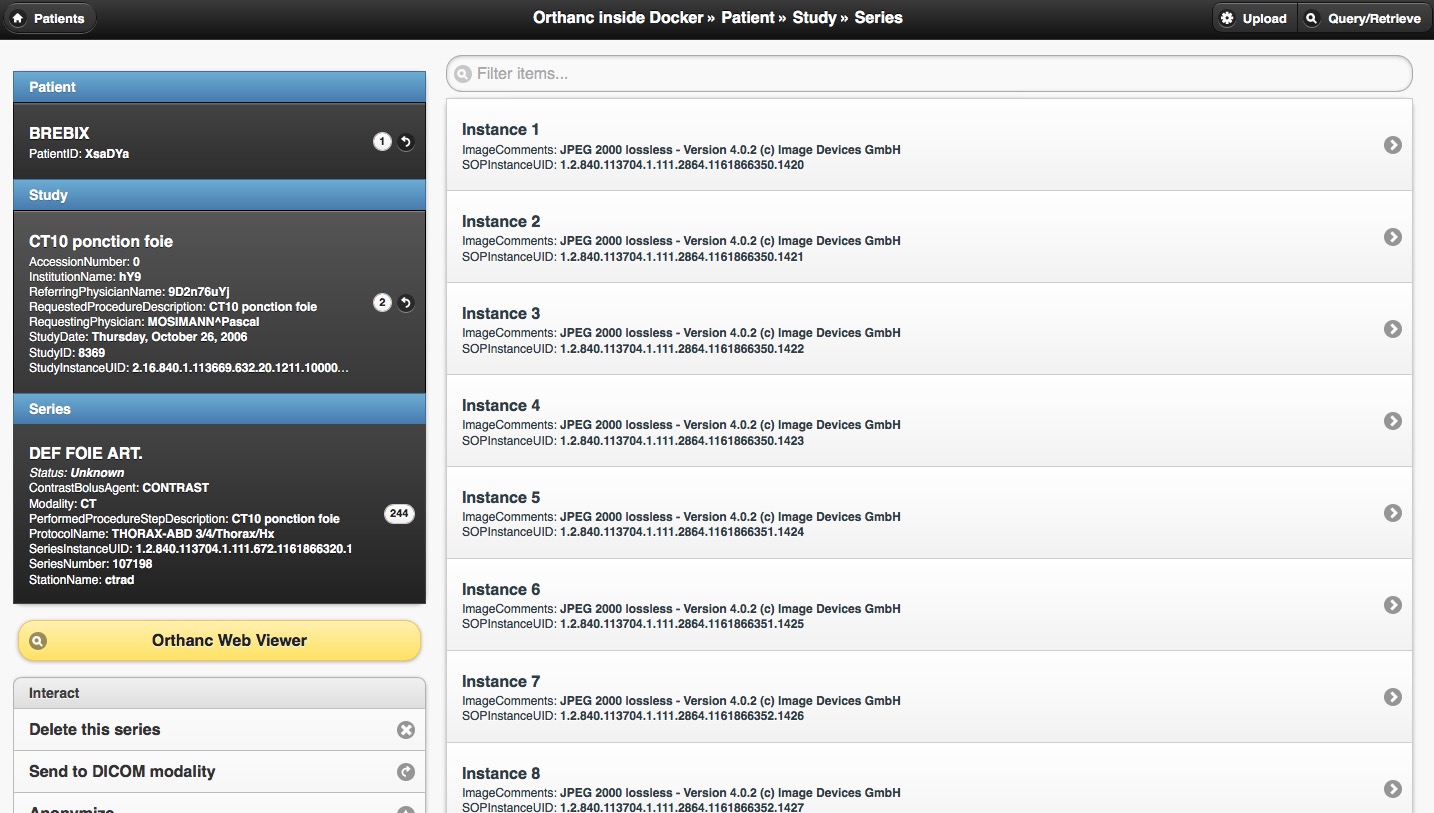This screenshot has width=1434, height=813.
Task: Click the magnifier icon in the filter box
Action: pos(463,74)
